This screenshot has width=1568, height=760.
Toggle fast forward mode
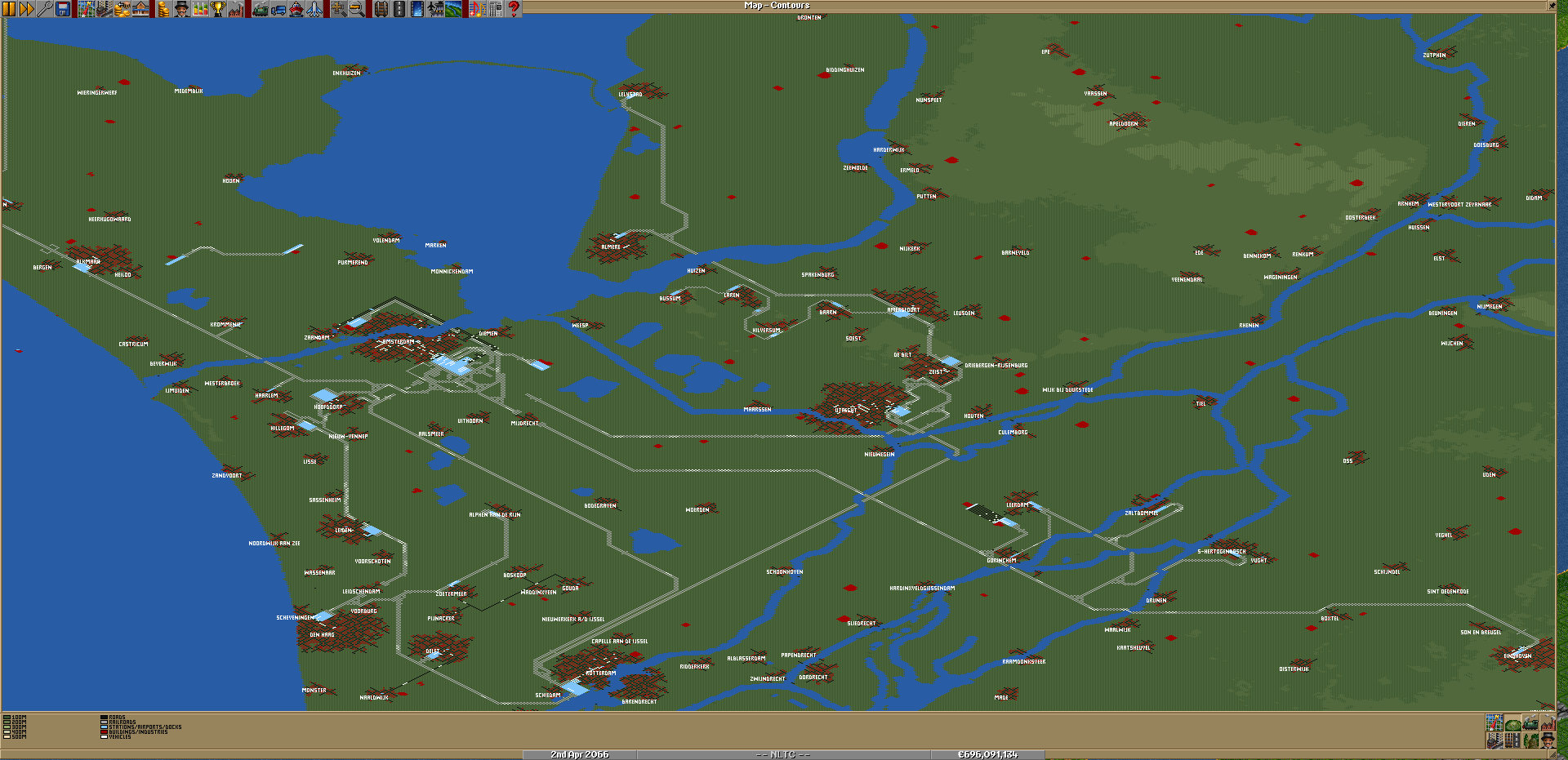[27, 9]
